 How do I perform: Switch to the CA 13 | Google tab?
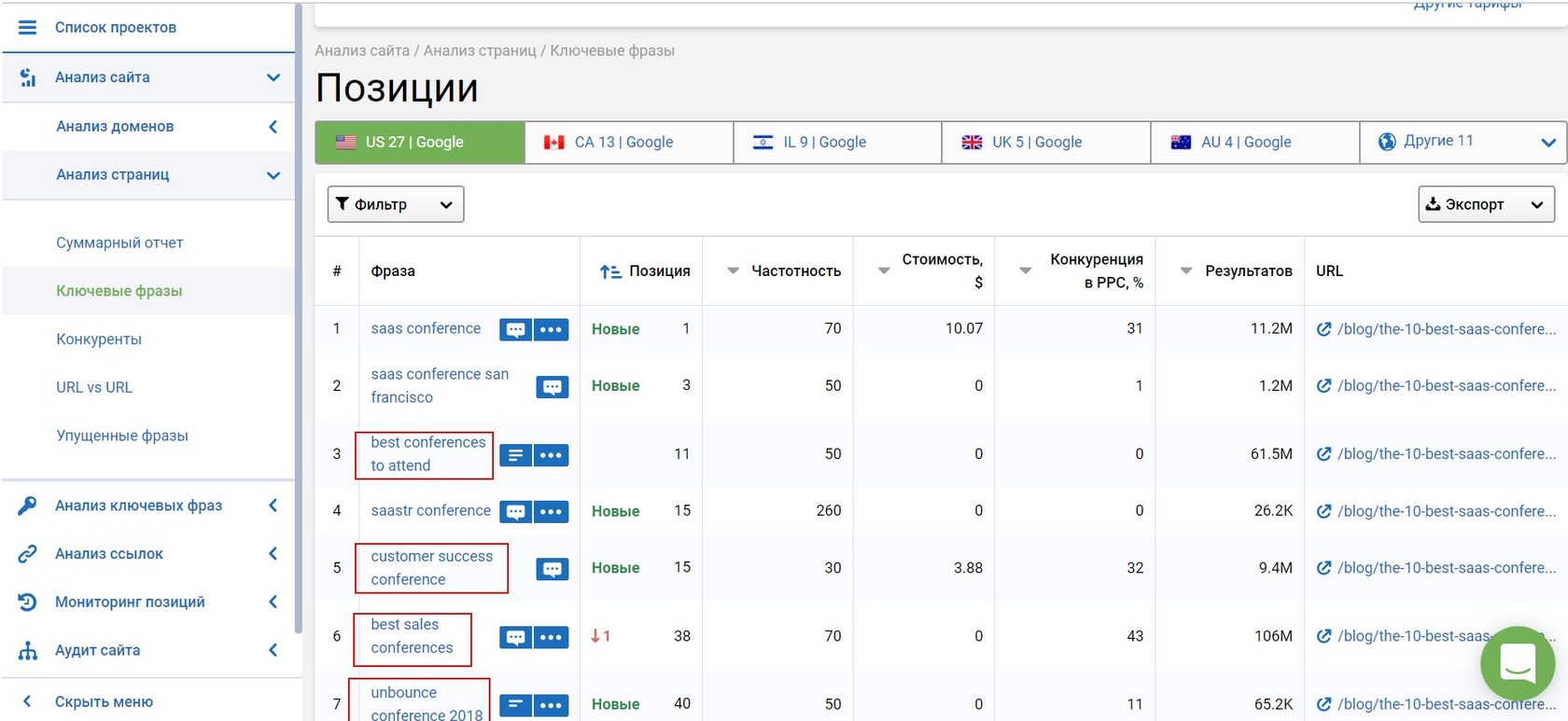[x=628, y=143]
